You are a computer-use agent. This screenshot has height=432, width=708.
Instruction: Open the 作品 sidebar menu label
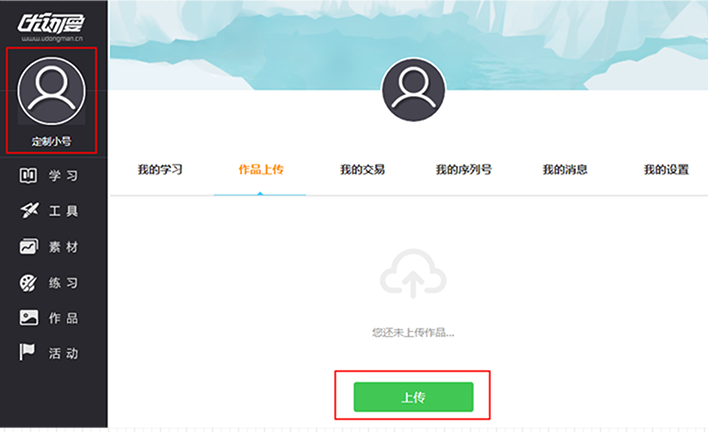tap(63, 318)
